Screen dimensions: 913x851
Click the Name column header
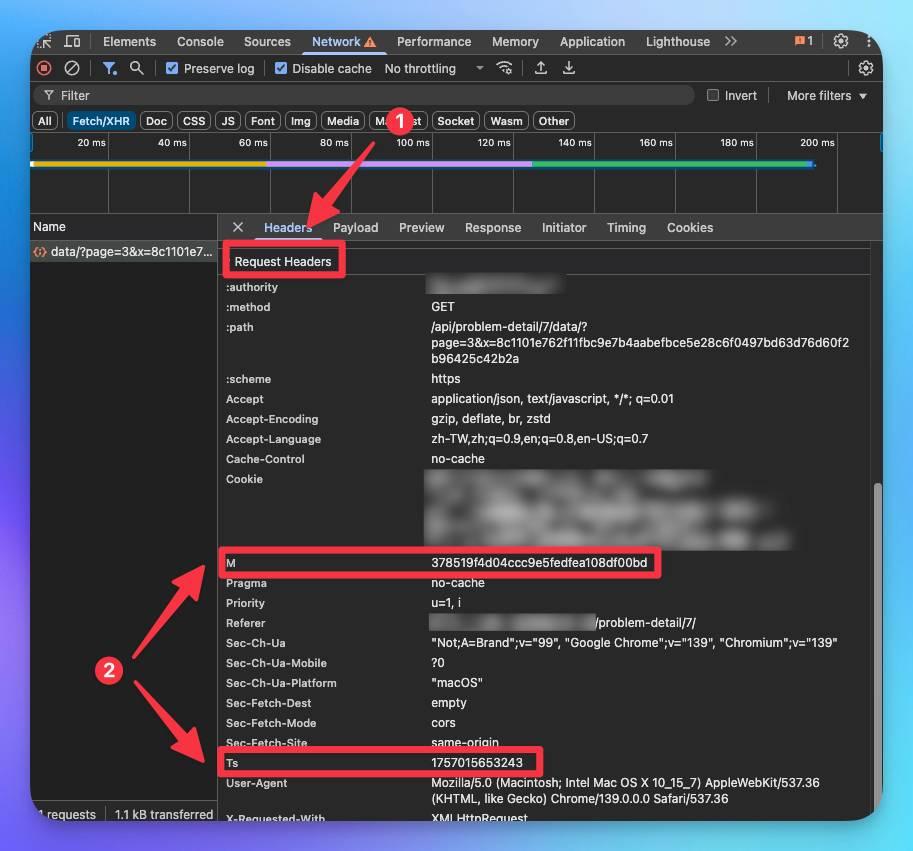123,227
